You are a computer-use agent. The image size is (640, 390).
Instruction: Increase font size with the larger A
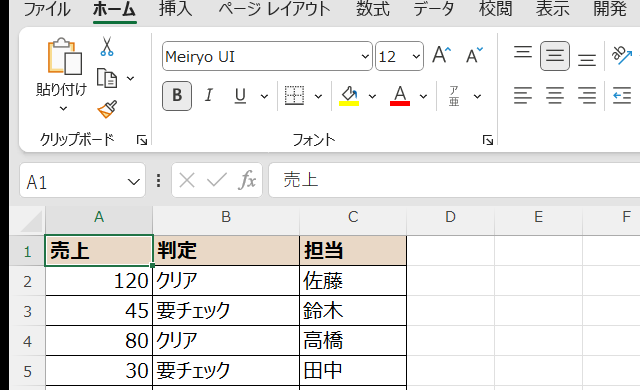click(441, 55)
